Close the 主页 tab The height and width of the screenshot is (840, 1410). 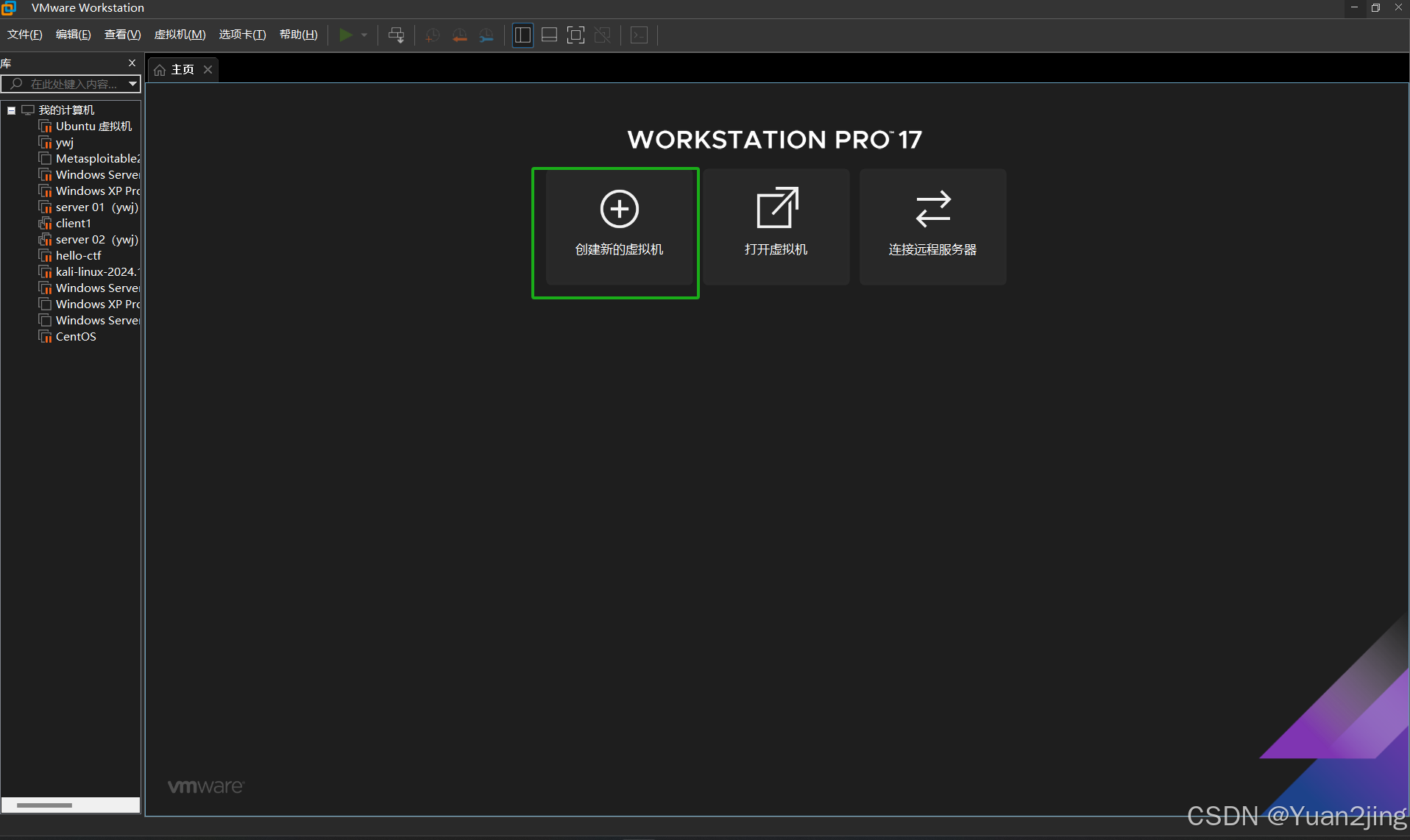coord(208,69)
